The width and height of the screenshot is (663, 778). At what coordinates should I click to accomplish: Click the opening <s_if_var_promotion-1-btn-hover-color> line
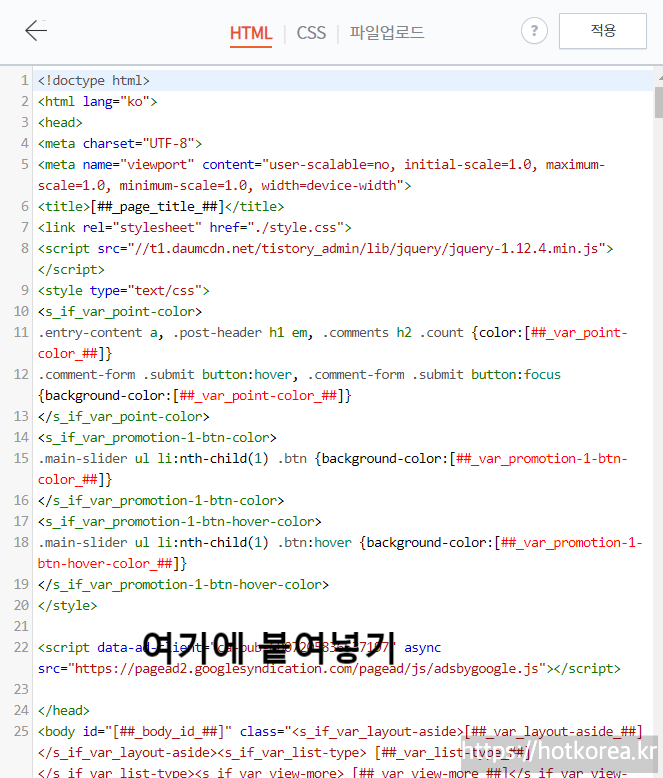point(180,521)
